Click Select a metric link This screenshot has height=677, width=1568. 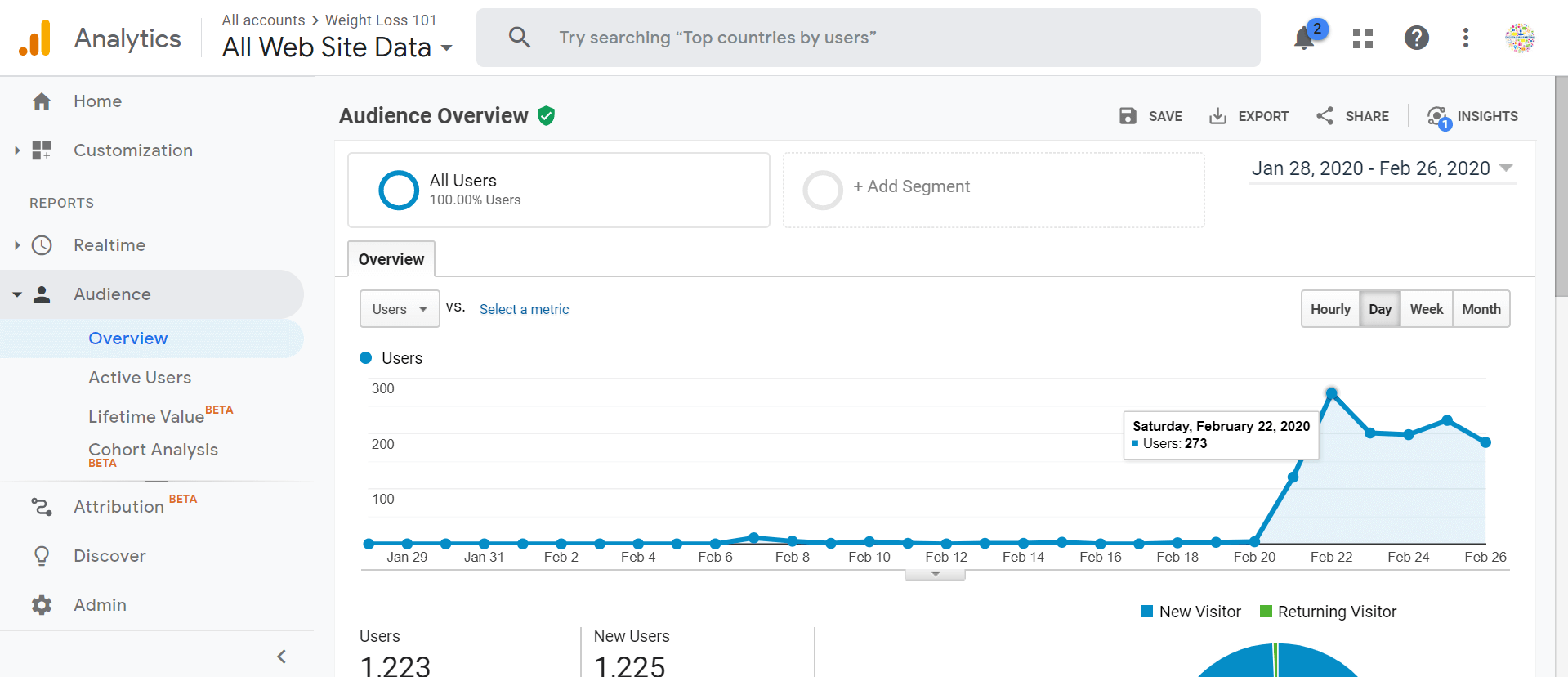click(524, 309)
